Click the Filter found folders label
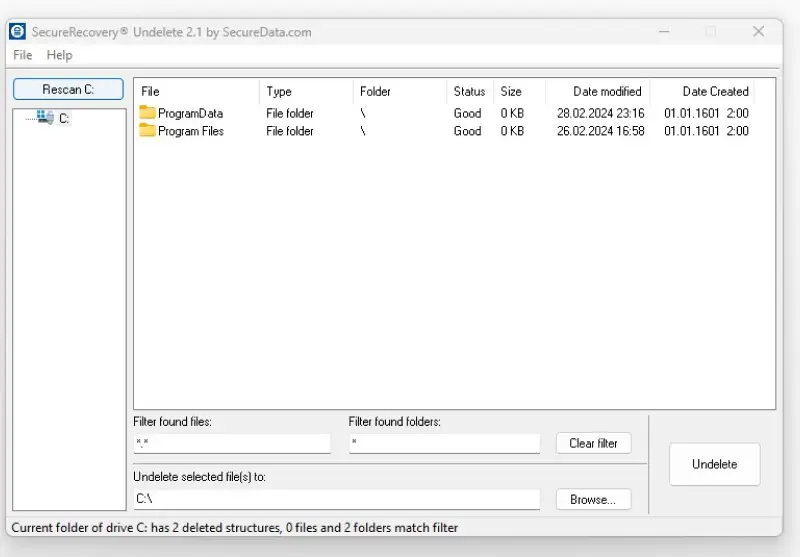800x557 pixels. pos(394,422)
